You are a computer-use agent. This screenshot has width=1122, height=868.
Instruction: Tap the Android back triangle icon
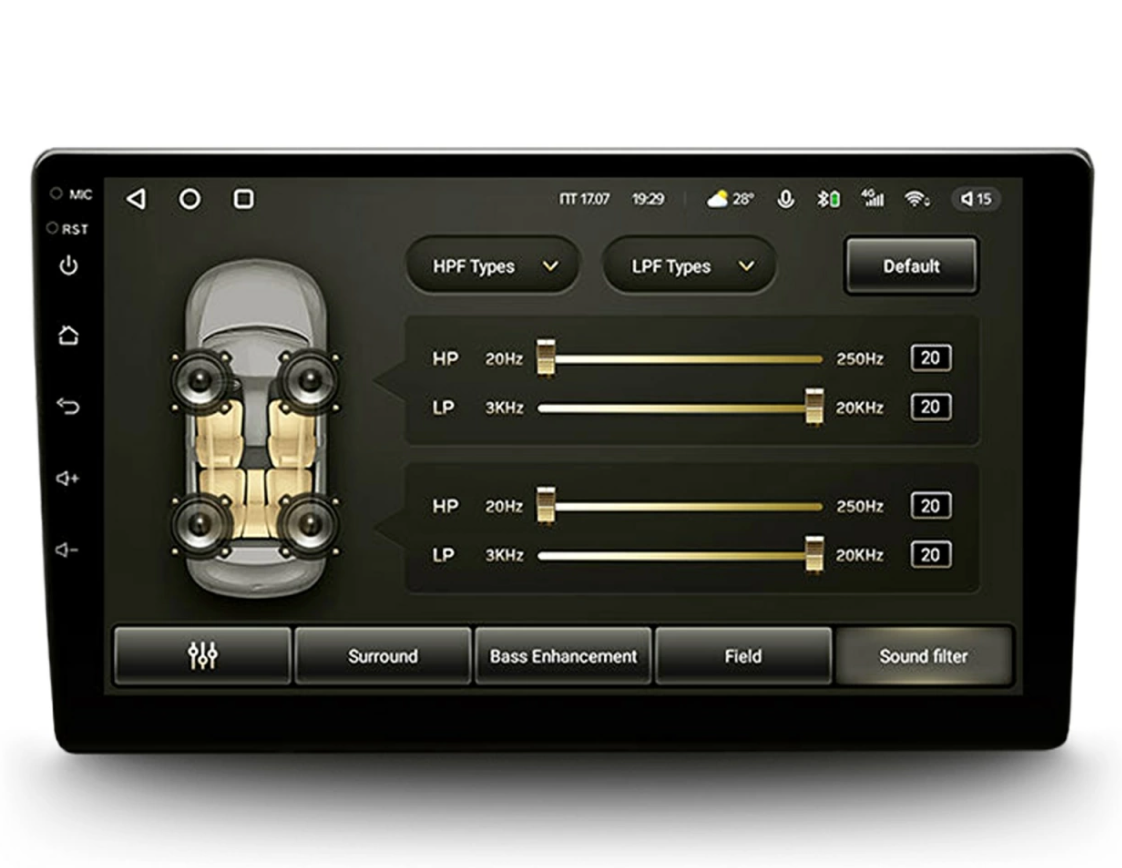136,199
